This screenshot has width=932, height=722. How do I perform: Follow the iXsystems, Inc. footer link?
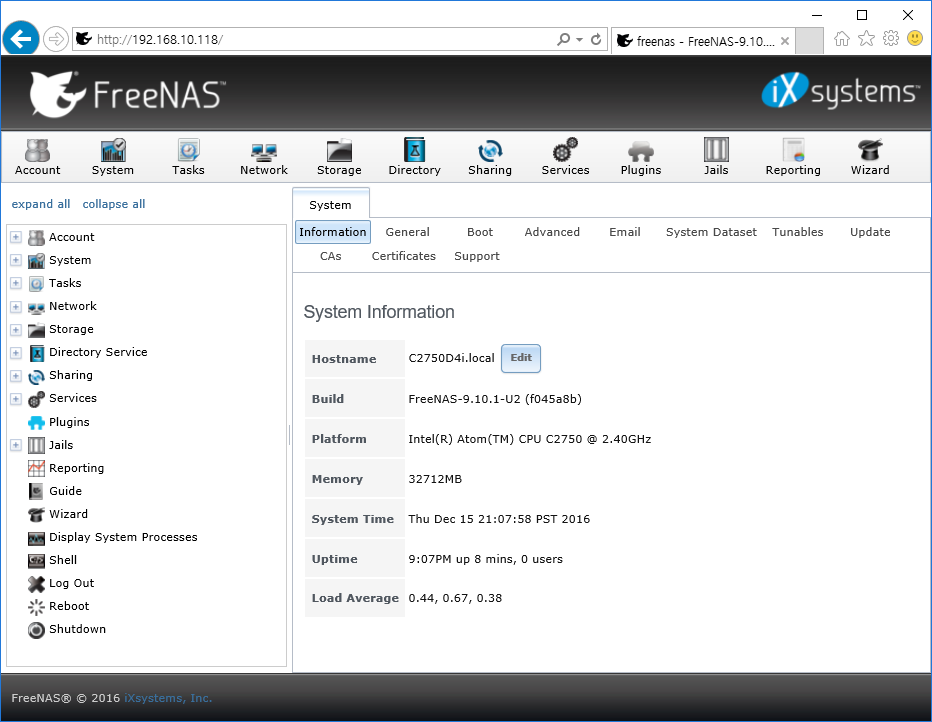[168, 698]
